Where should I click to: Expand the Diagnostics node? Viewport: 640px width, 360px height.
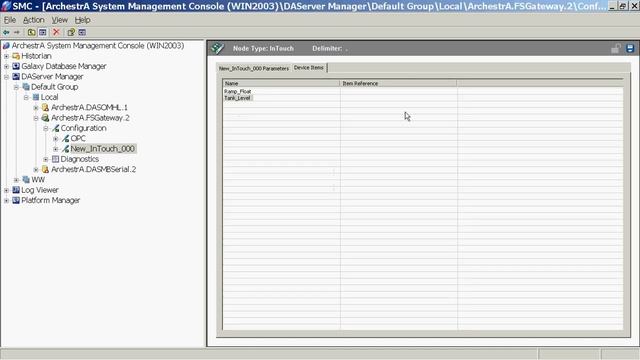point(46,159)
